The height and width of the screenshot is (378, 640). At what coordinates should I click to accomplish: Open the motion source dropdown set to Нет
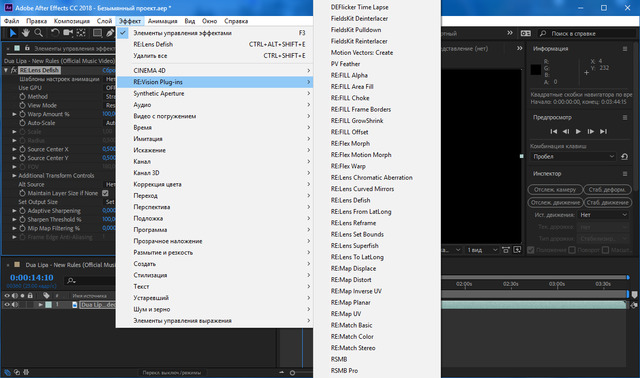pos(603,215)
